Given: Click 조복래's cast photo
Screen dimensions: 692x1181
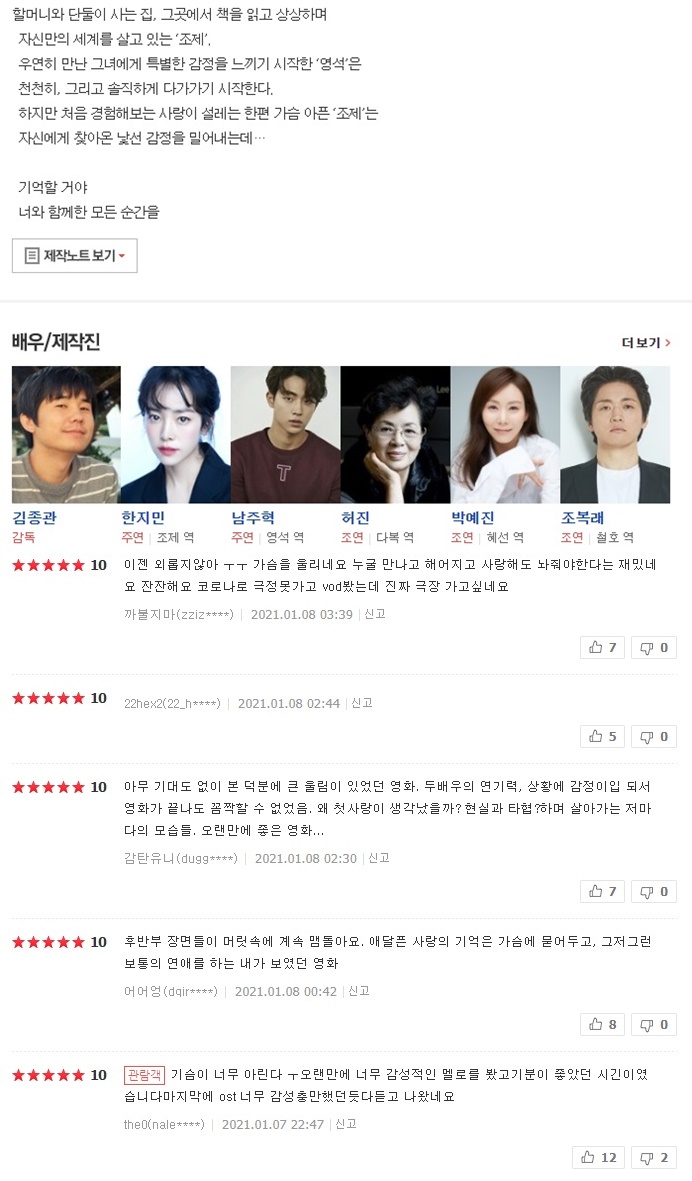Looking at the screenshot, I should [615, 435].
